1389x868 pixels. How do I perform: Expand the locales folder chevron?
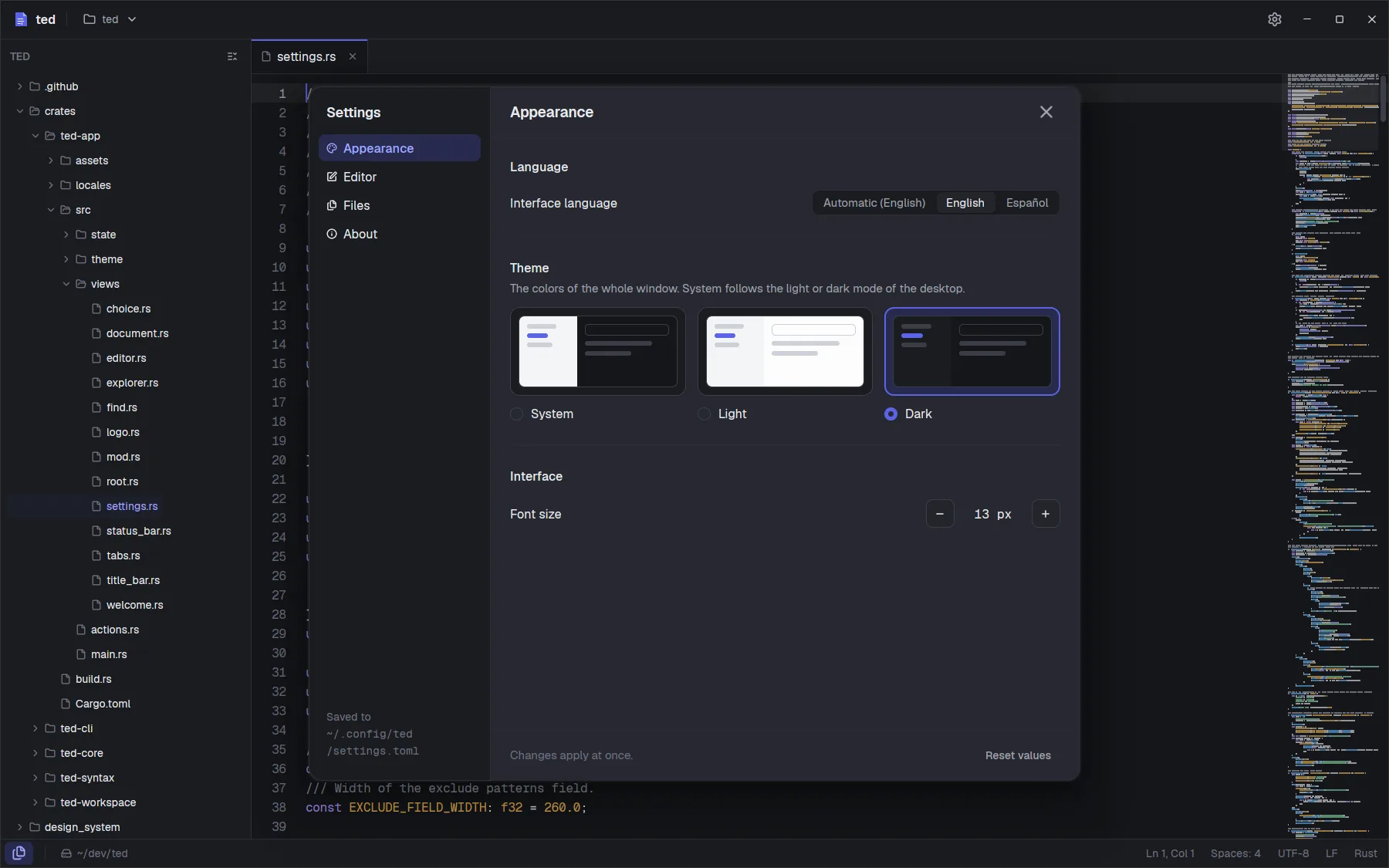click(51, 185)
